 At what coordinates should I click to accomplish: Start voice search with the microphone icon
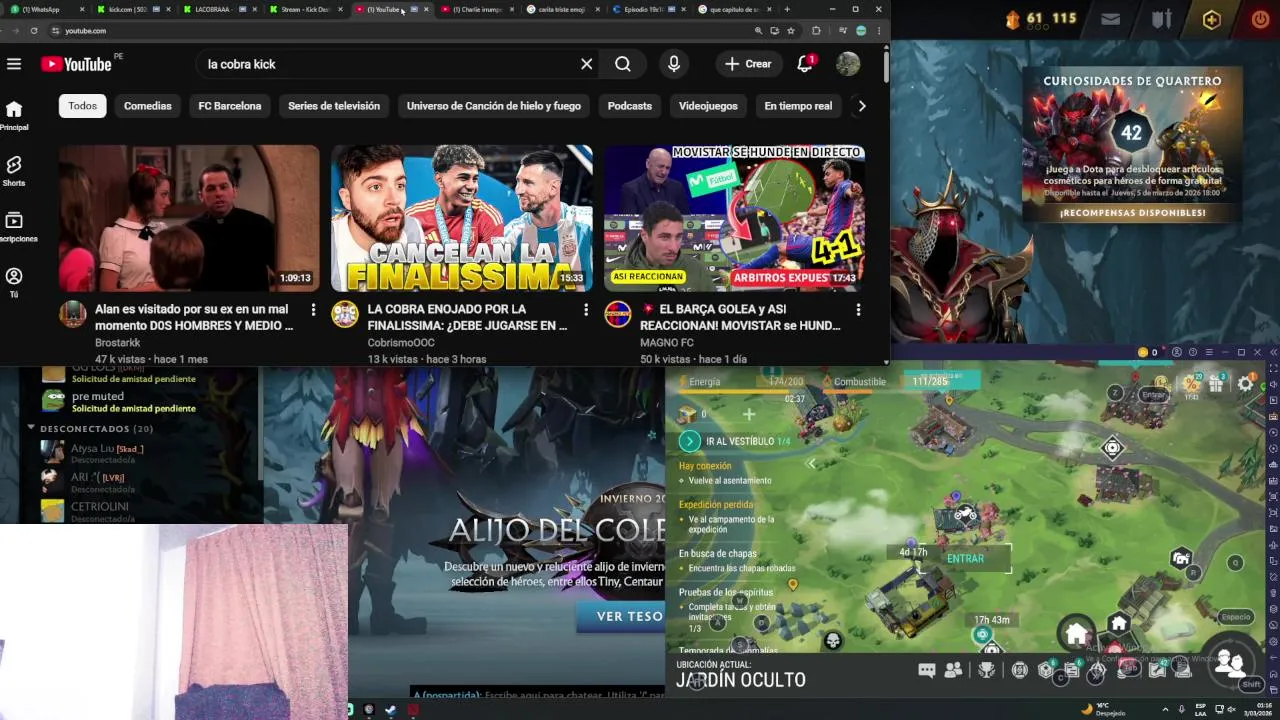(674, 64)
